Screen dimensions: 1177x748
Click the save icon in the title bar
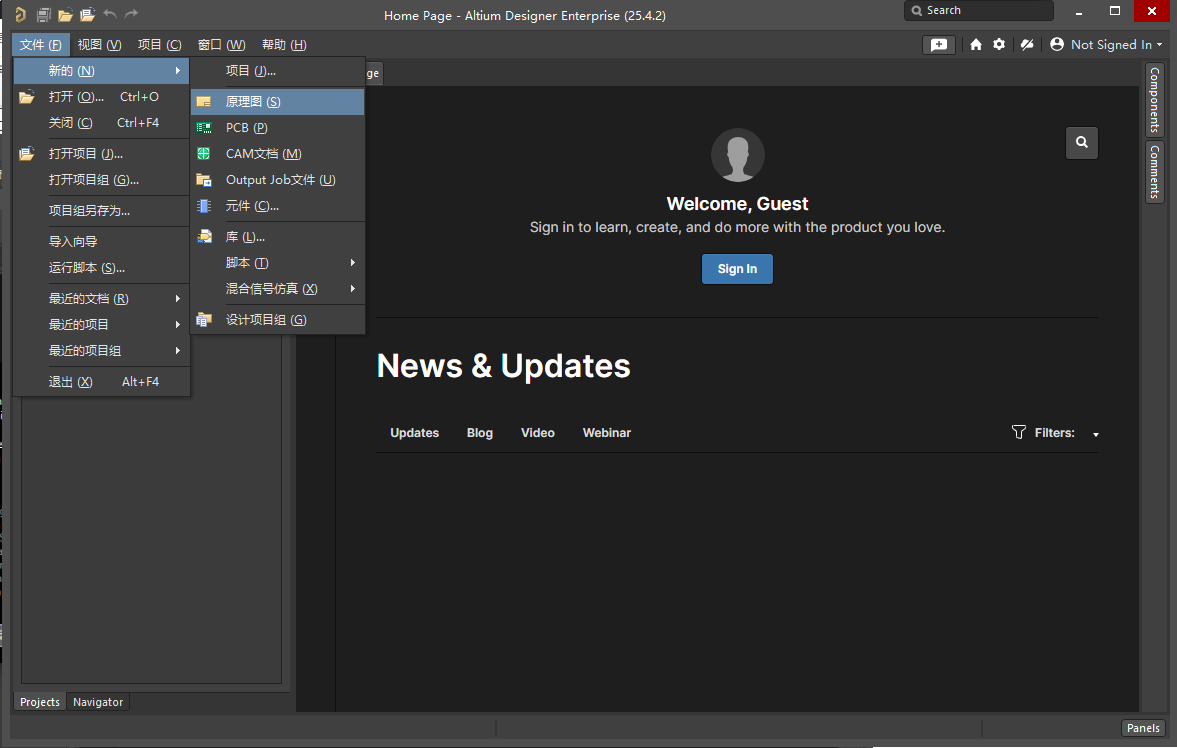point(44,14)
